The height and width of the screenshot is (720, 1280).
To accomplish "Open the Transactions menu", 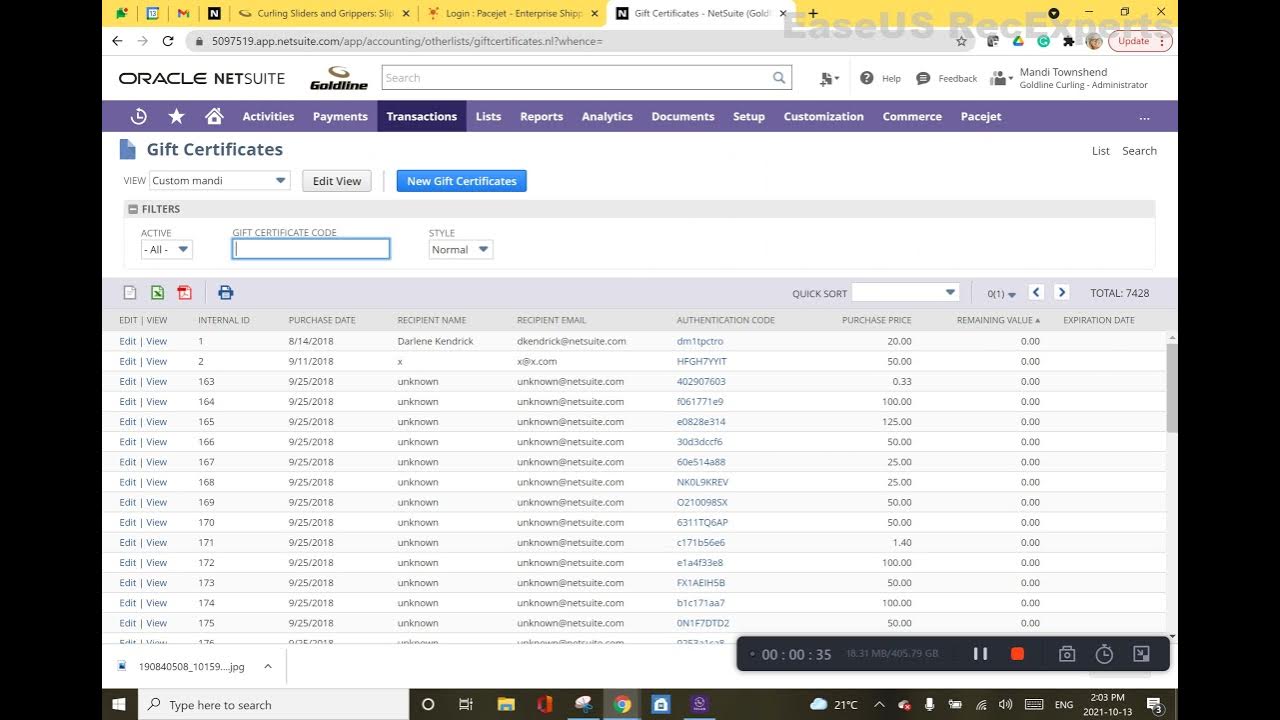I will 421,116.
